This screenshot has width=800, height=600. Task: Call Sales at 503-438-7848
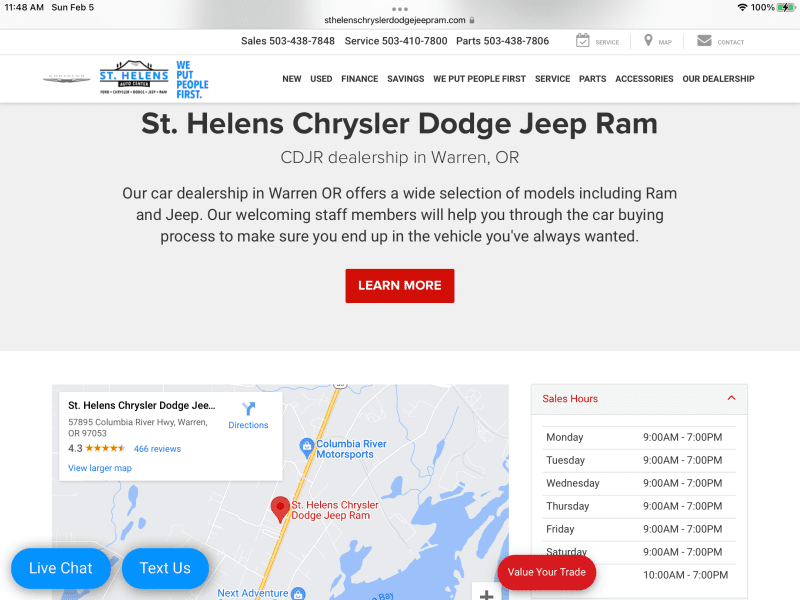[288, 41]
